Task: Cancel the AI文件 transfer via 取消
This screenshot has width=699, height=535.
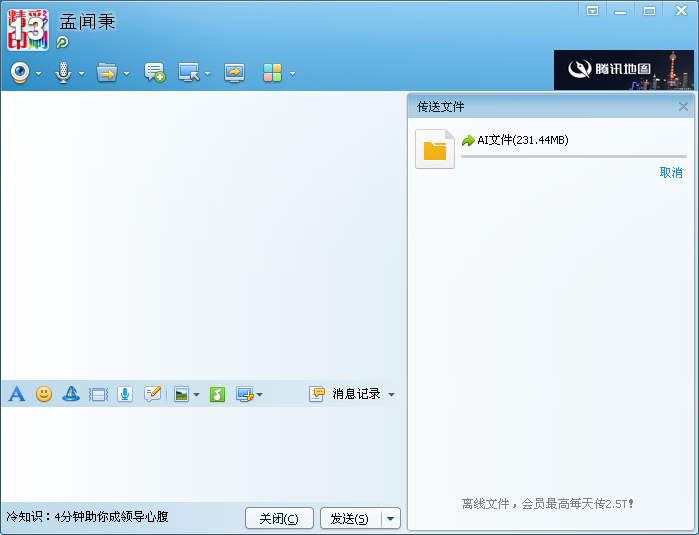Action: pyautogui.click(x=671, y=173)
